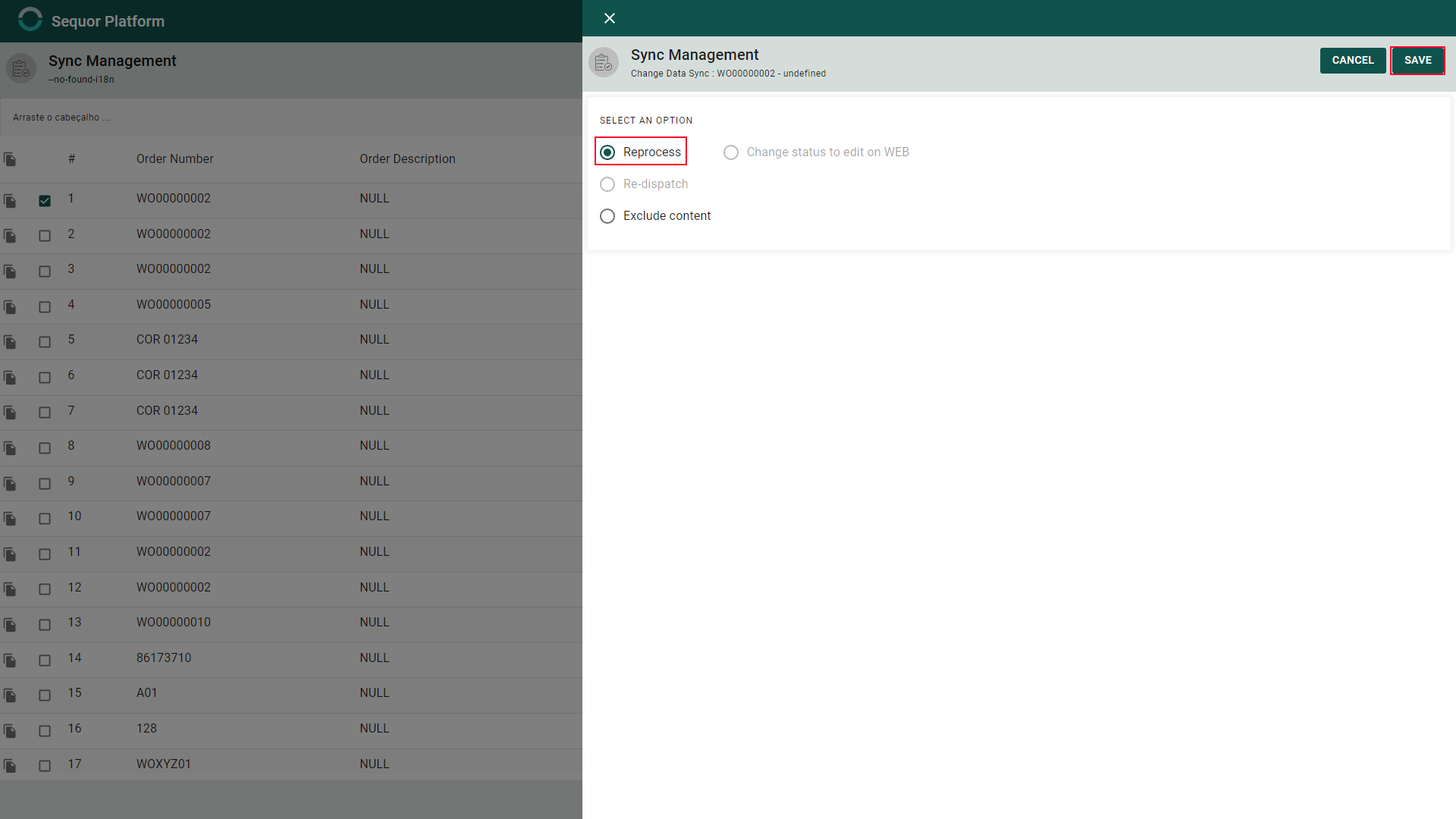Click order number WO00000005 in row 4
Viewport: 1456px width, 819px height.
click(x=174, y=304)
